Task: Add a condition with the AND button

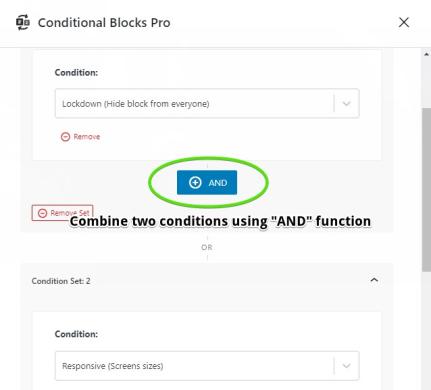Action: coord(207,182)
